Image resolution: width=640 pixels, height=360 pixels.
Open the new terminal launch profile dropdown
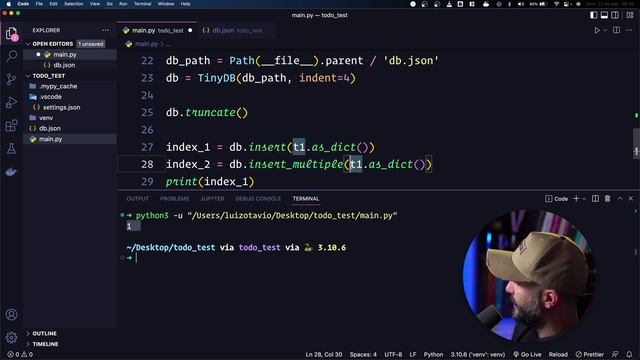584,199
